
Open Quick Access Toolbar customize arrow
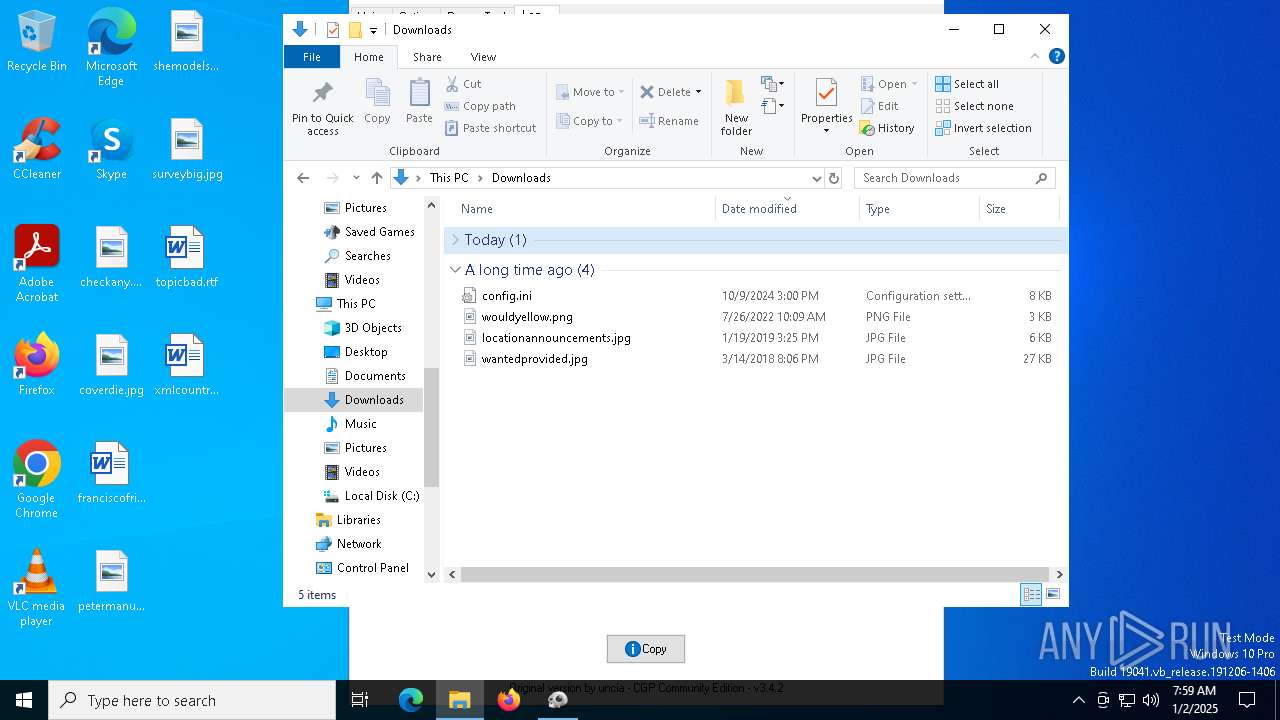[373, 30]
